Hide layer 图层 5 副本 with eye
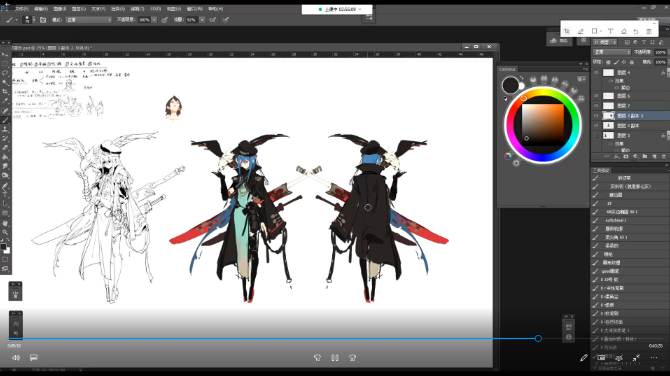 (596, 125)
